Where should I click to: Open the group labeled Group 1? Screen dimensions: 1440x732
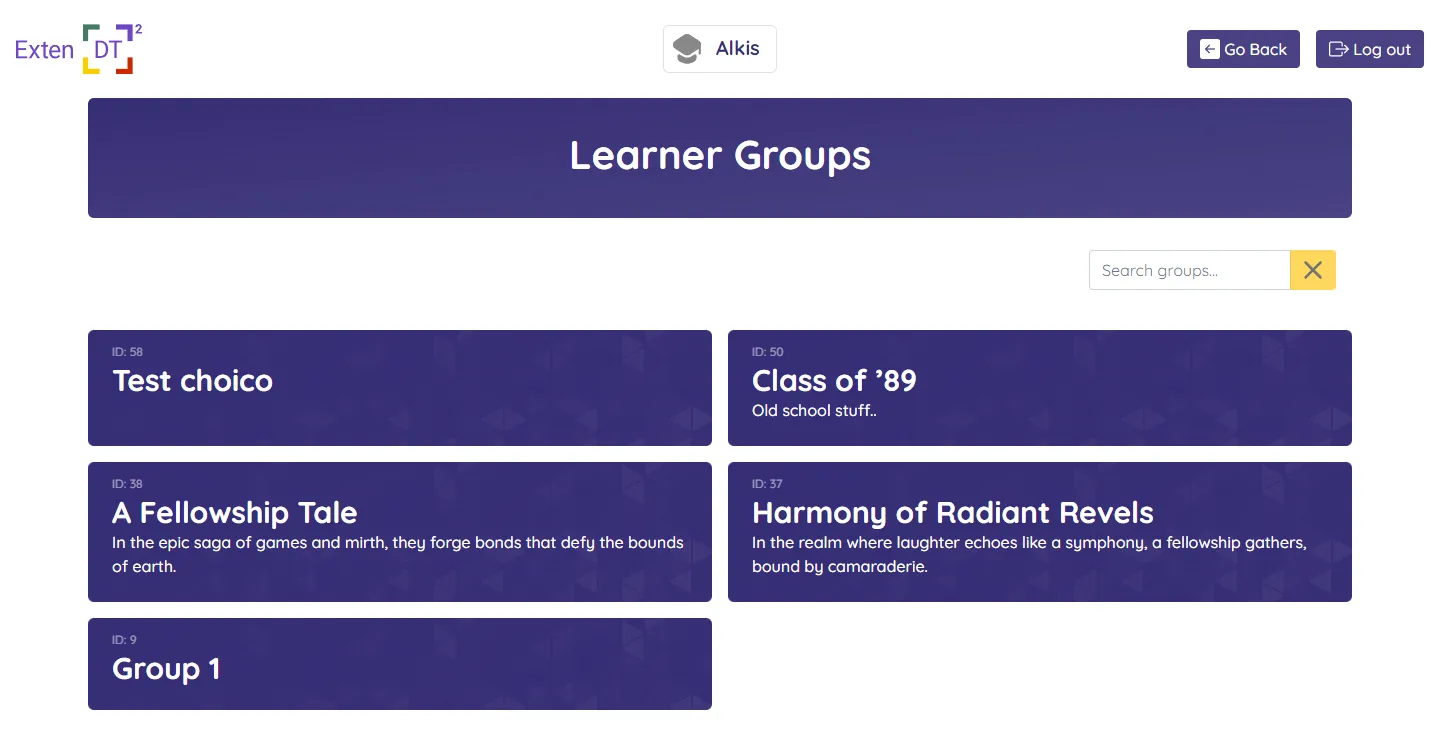(400, 663)
